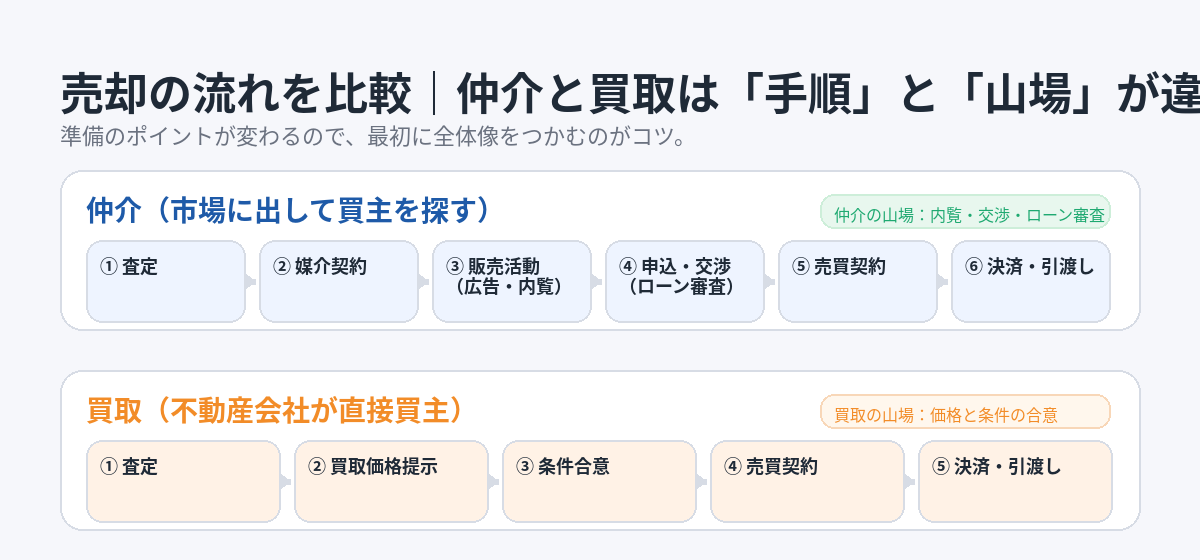Click the 買取の山場 orange badge
Screen dimensions: 1200x560
[965, 412]
